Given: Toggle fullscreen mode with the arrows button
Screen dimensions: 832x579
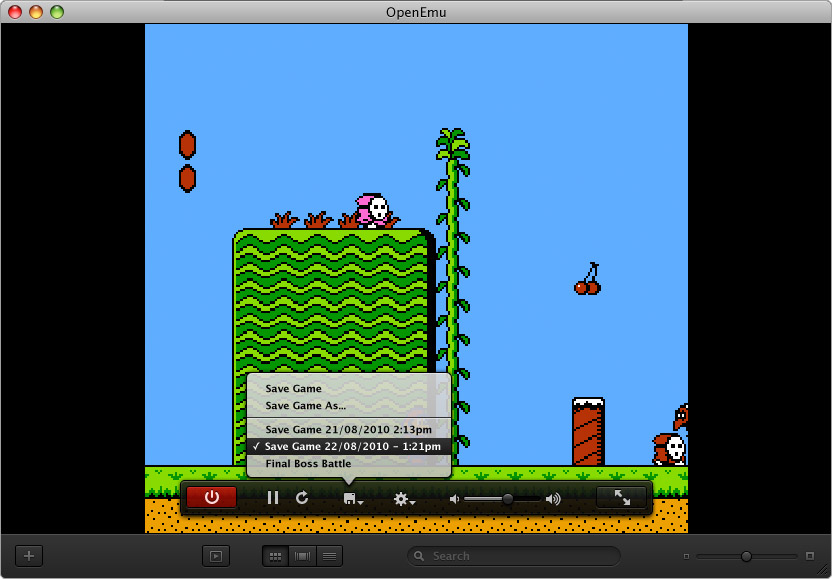Looking at the screenshot, I should [622, 497].
